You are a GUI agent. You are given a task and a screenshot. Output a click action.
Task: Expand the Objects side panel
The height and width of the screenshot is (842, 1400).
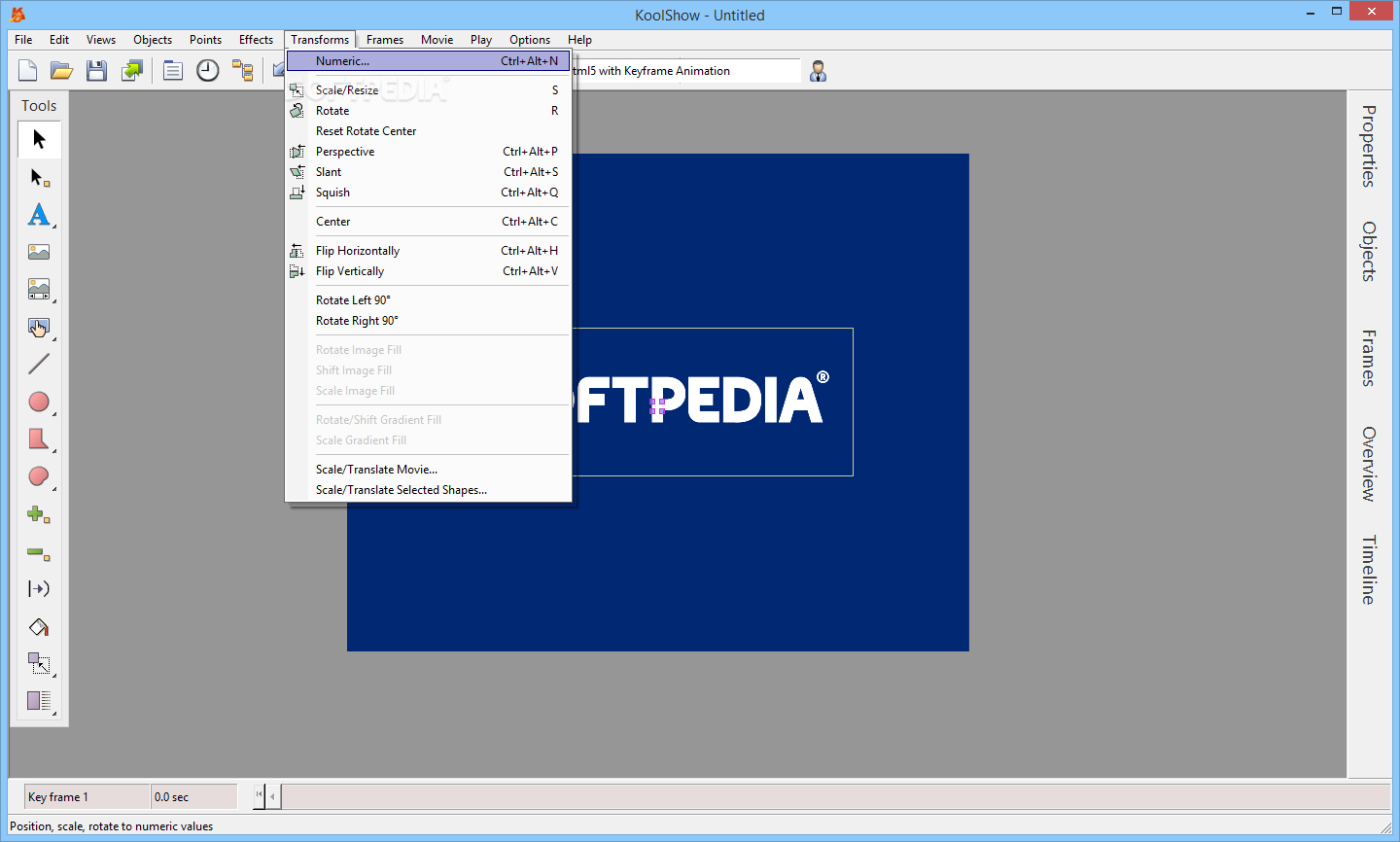coord(1369,252)
